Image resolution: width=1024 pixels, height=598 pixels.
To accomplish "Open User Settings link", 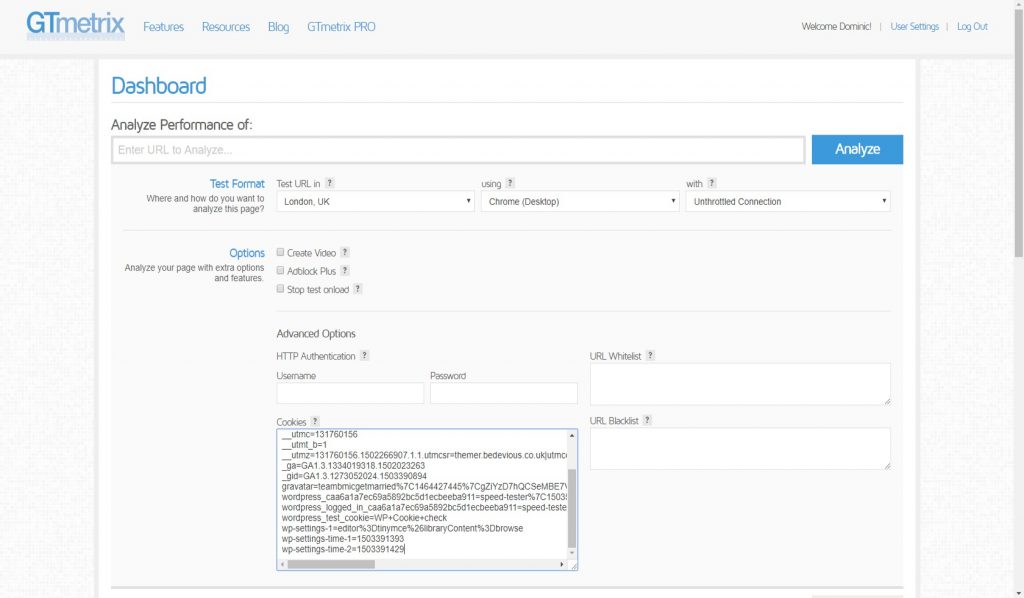I will [x=914, y=27].
